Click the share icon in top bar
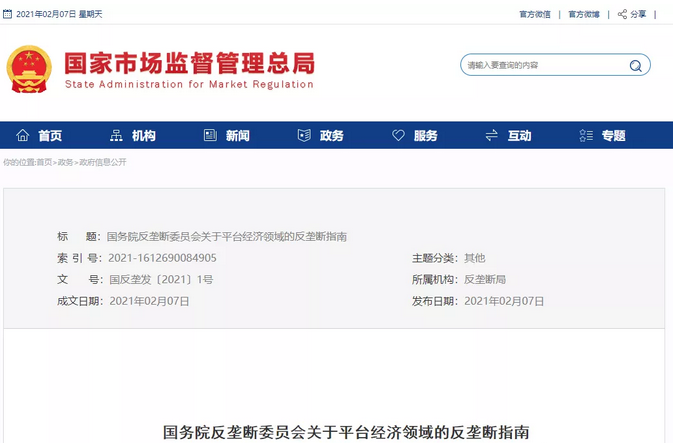 click(622, 14)
